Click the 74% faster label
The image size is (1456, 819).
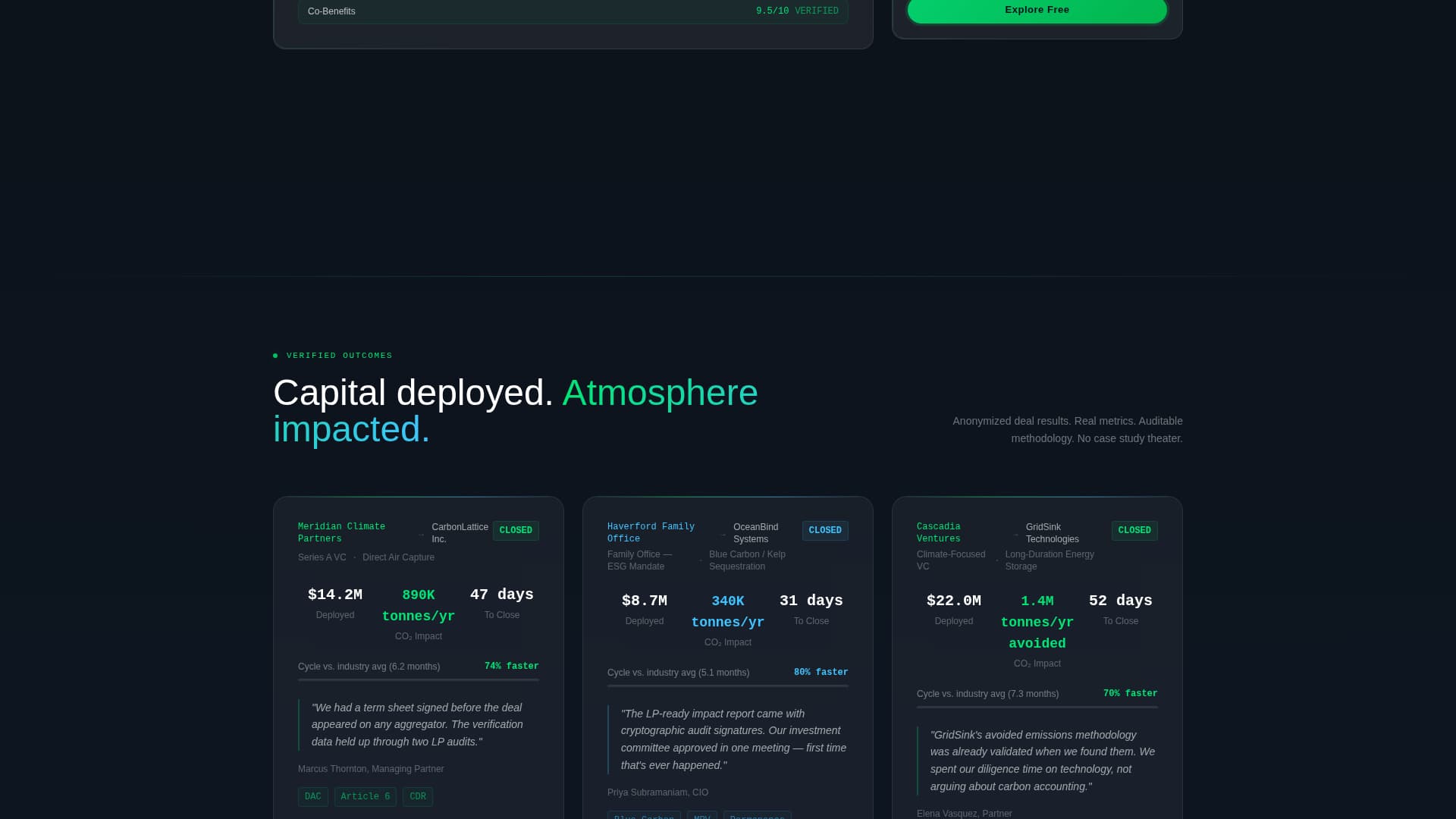(x=512, y=667)
